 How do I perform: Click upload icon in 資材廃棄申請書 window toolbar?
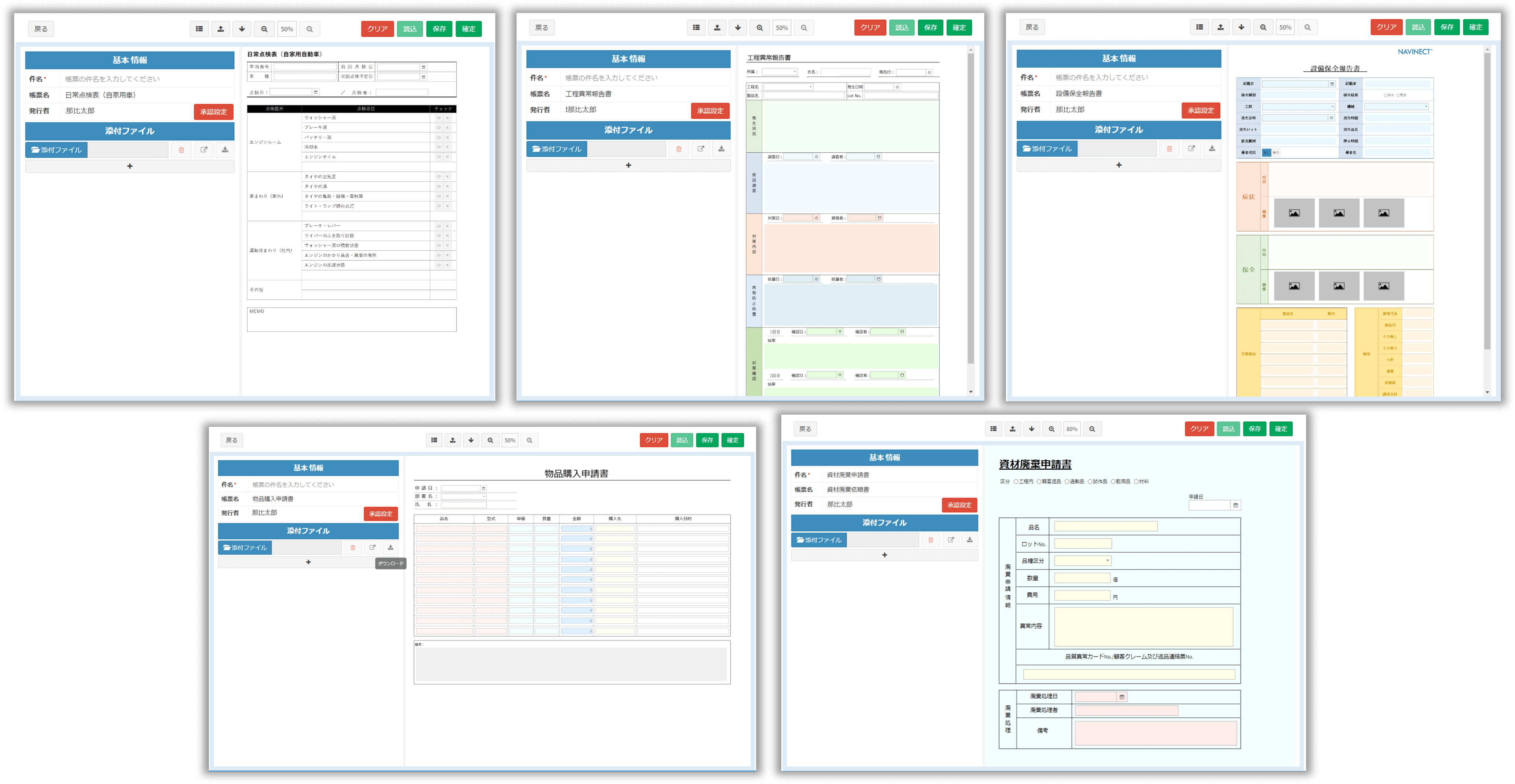[1013, 429]
